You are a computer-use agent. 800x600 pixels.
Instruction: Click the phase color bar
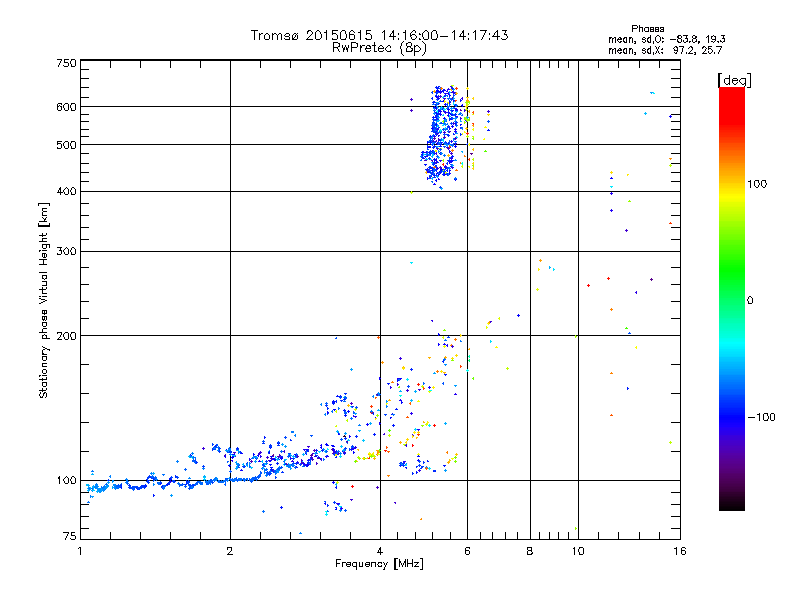732,299
